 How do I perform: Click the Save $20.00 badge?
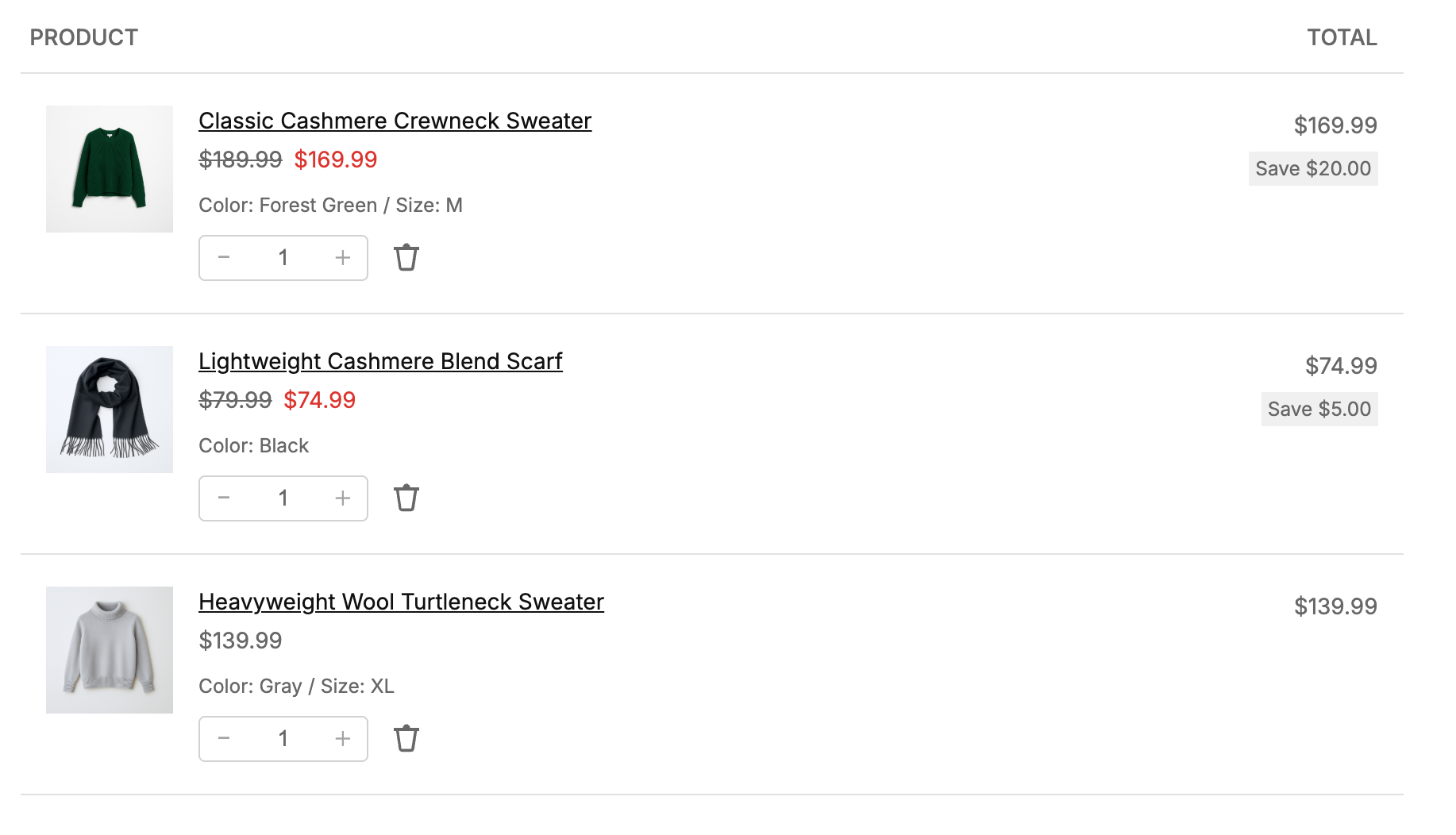tap(1312, 168)
